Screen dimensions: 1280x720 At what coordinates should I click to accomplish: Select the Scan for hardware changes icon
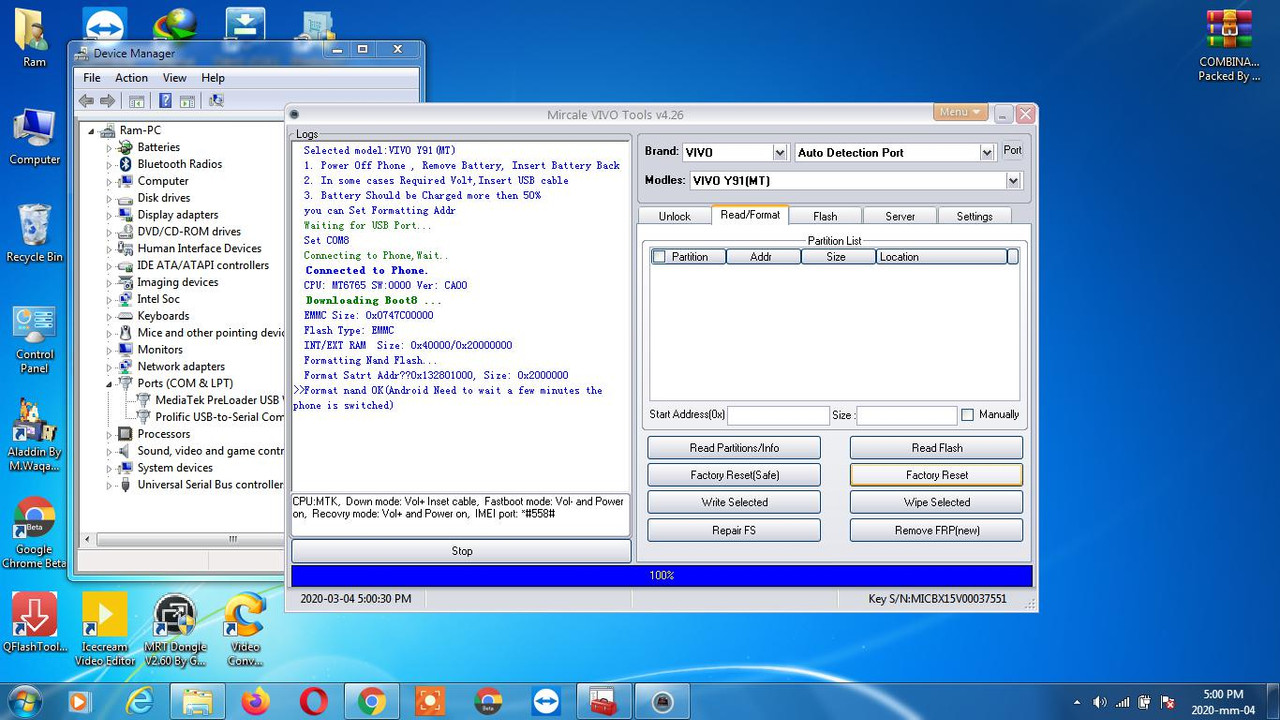(x=215, y=100)
